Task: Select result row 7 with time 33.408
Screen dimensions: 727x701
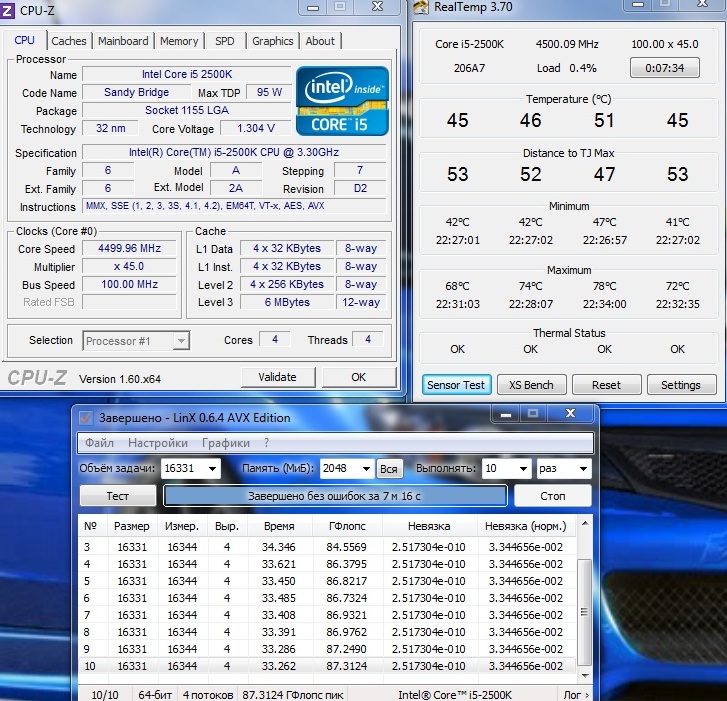Action: pos(327,615)
